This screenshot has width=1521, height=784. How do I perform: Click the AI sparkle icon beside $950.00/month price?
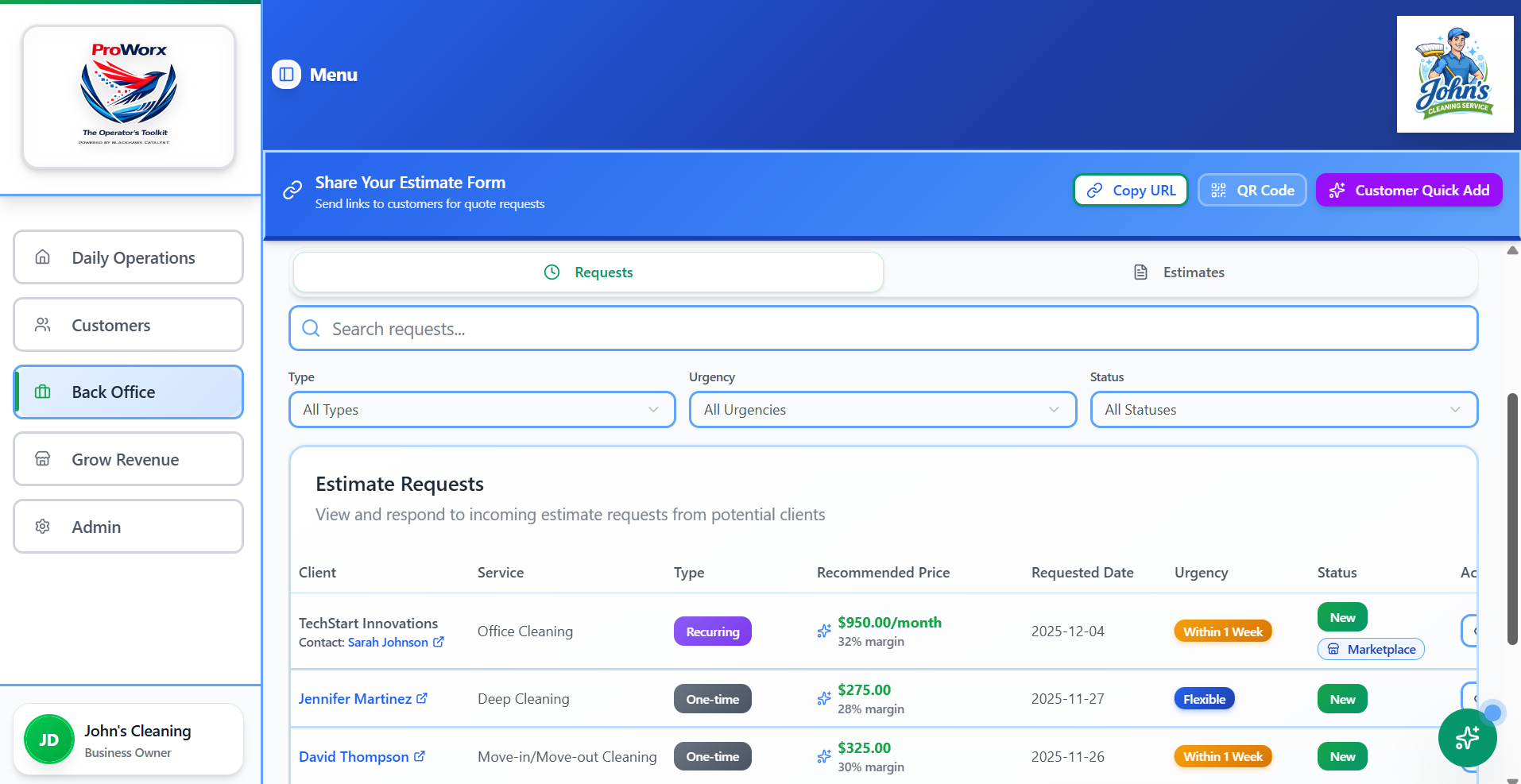coord(823,631)
